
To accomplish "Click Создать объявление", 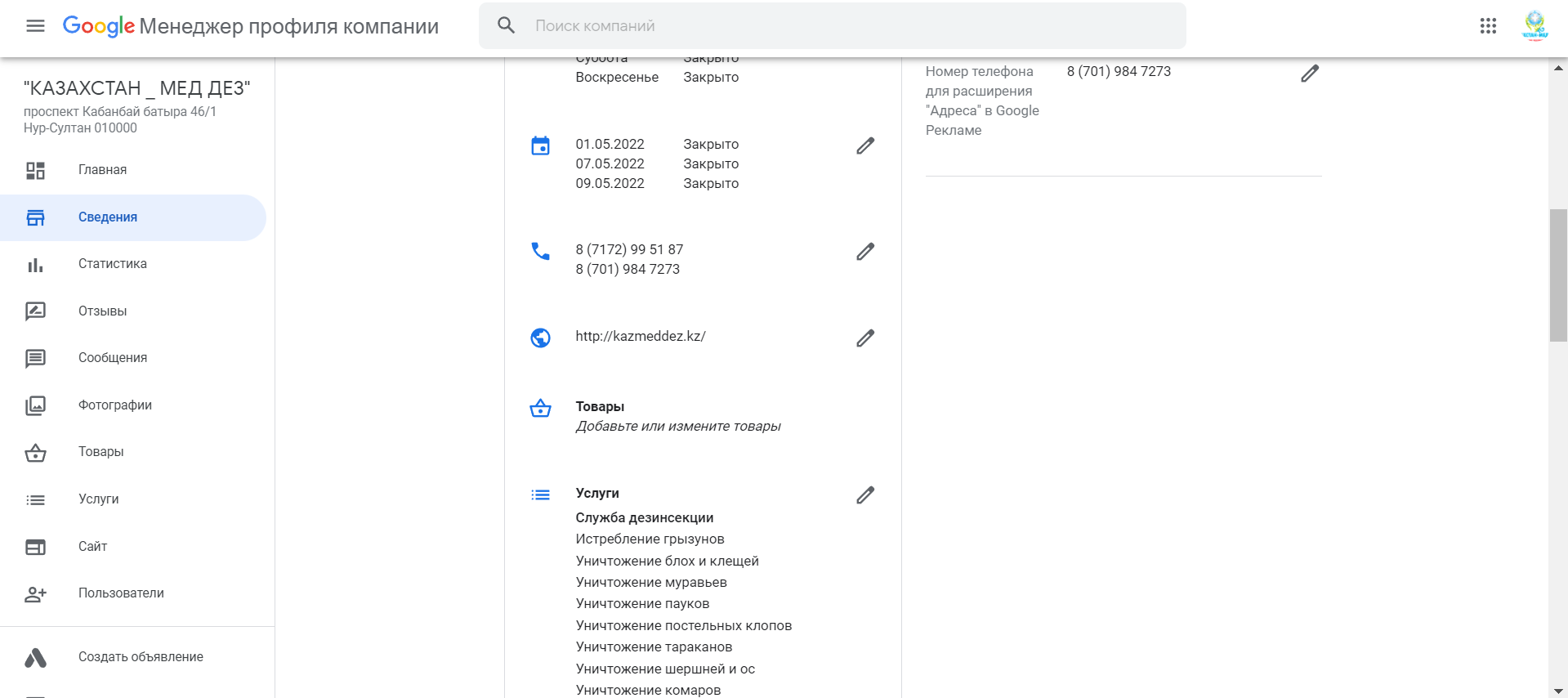I will click(141, 657).
